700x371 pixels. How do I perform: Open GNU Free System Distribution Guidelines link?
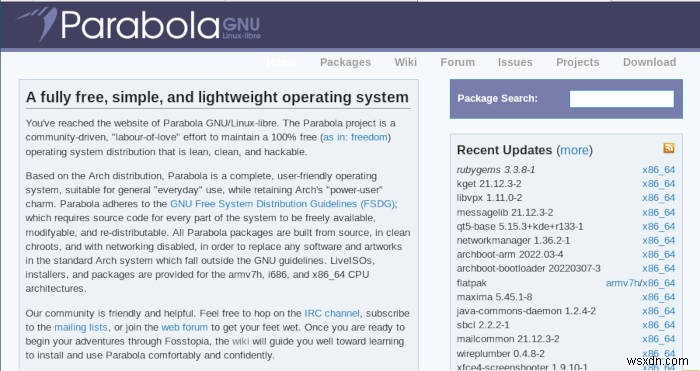coord(283,204)
